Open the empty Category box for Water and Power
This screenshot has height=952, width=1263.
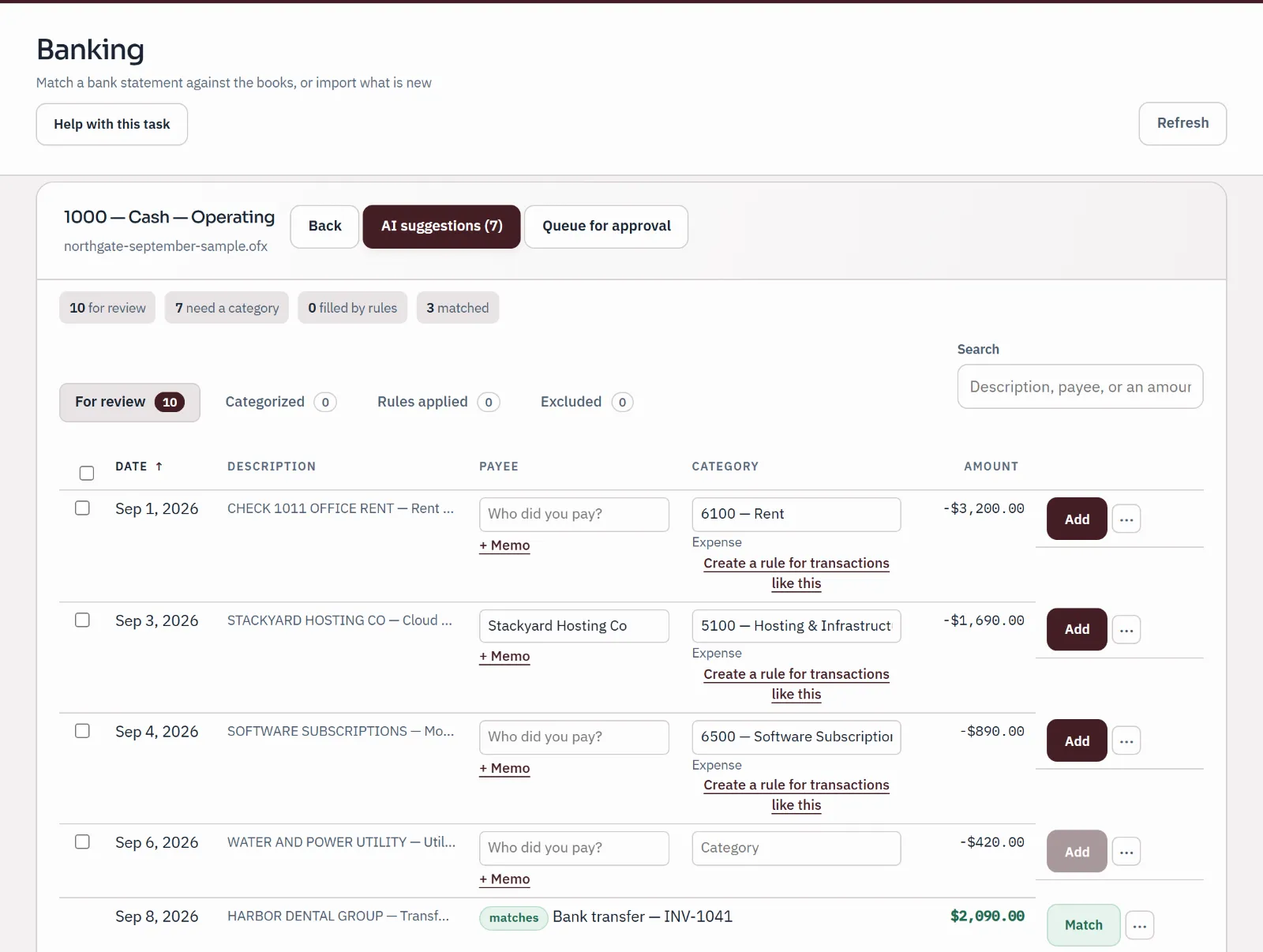796,849
